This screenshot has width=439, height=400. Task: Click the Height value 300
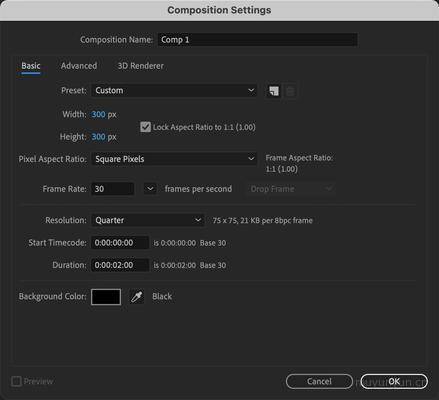99,137
